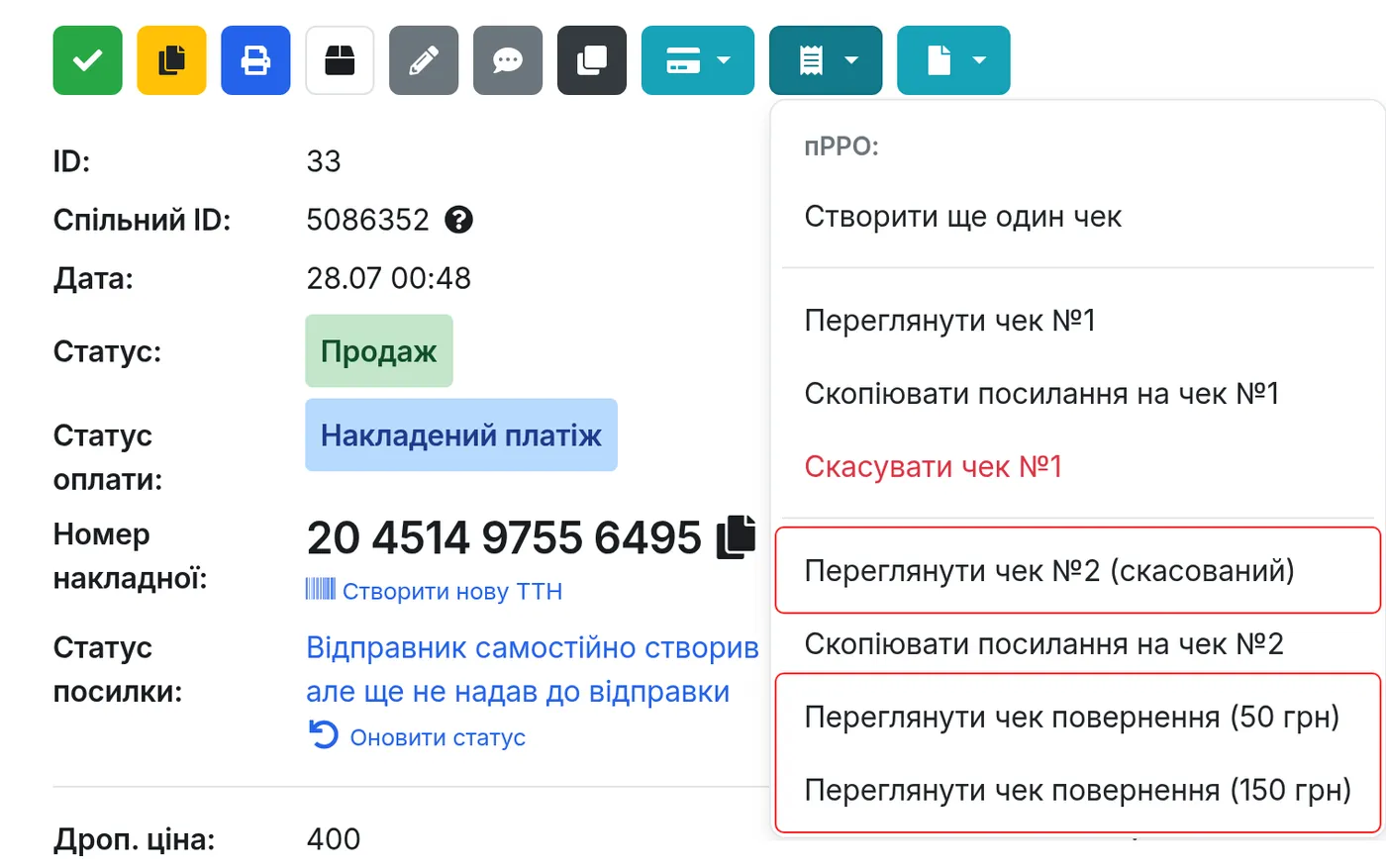Click the 'Оновити статус' link
Screen dimensions: 1386x868
coord(438,737)
